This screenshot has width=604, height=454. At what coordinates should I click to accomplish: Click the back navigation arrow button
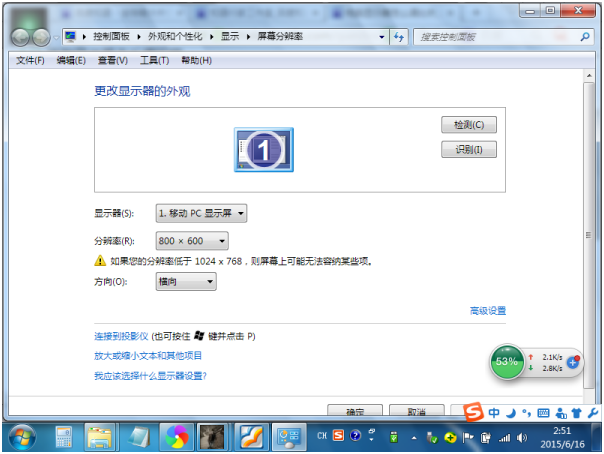(20, 37)
